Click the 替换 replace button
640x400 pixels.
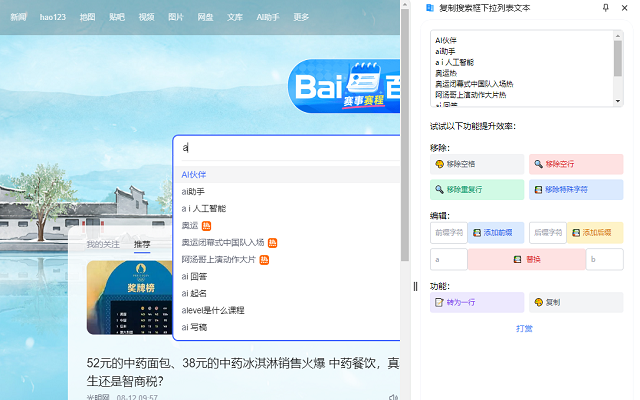click(x=527, y=259)
